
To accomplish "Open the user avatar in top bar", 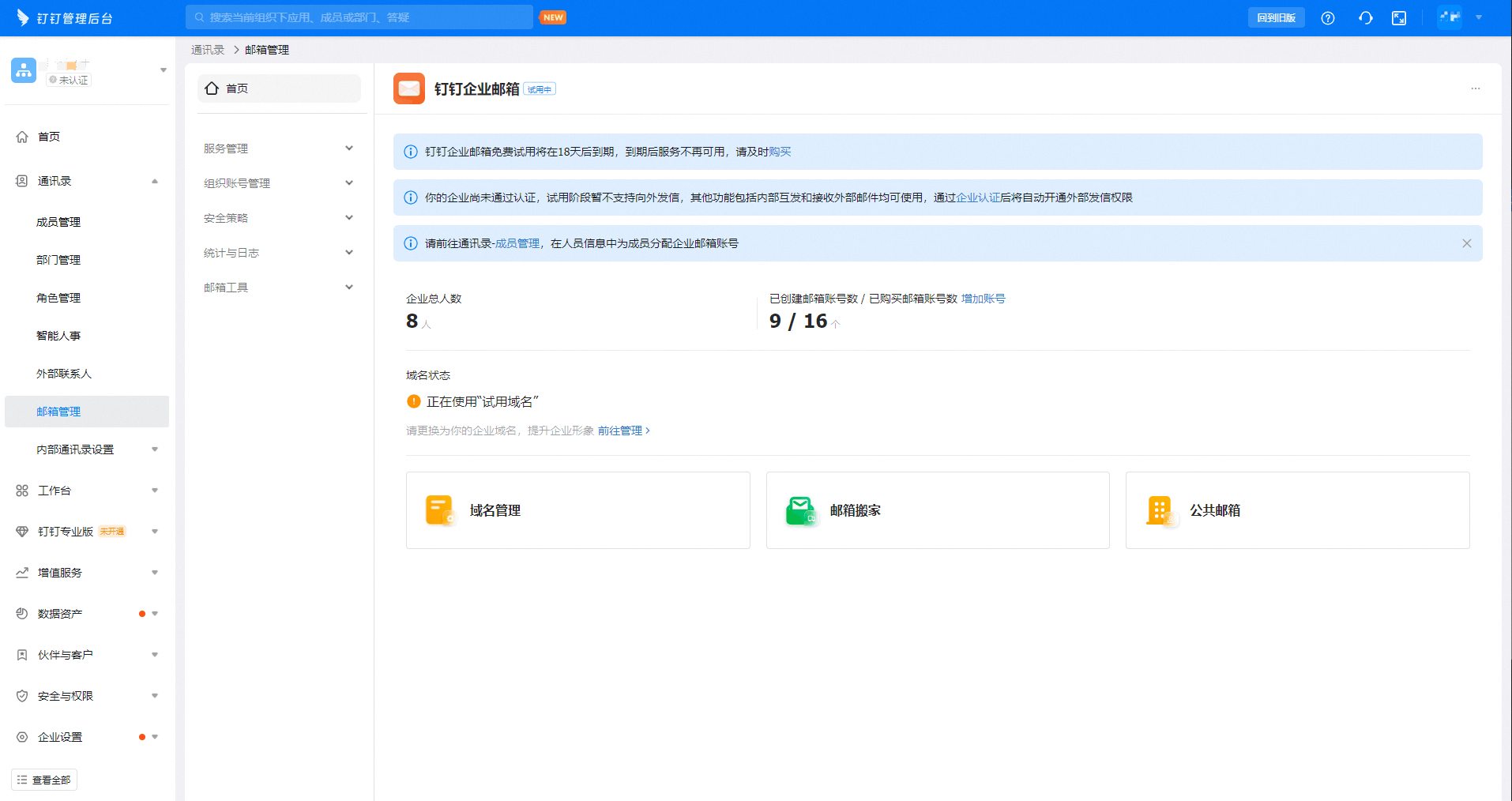I will [1450, 17].
